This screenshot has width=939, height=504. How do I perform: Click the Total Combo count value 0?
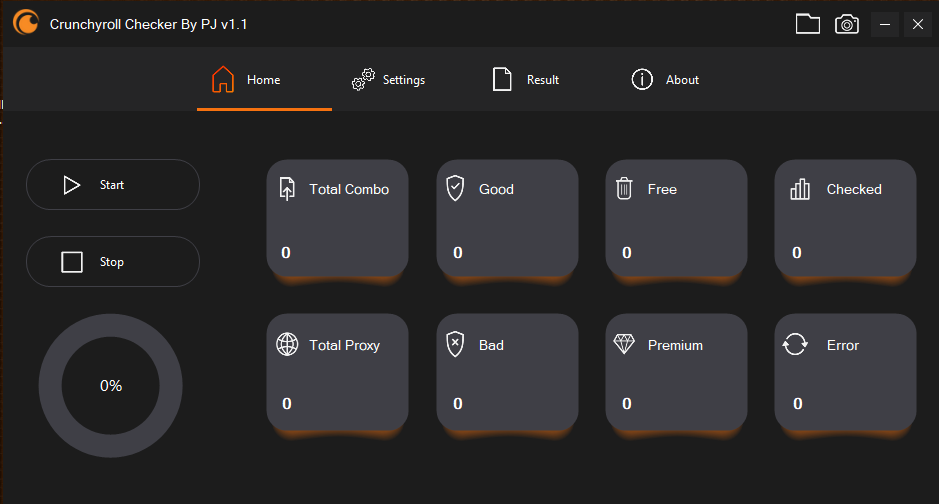(x=286, y=253)
